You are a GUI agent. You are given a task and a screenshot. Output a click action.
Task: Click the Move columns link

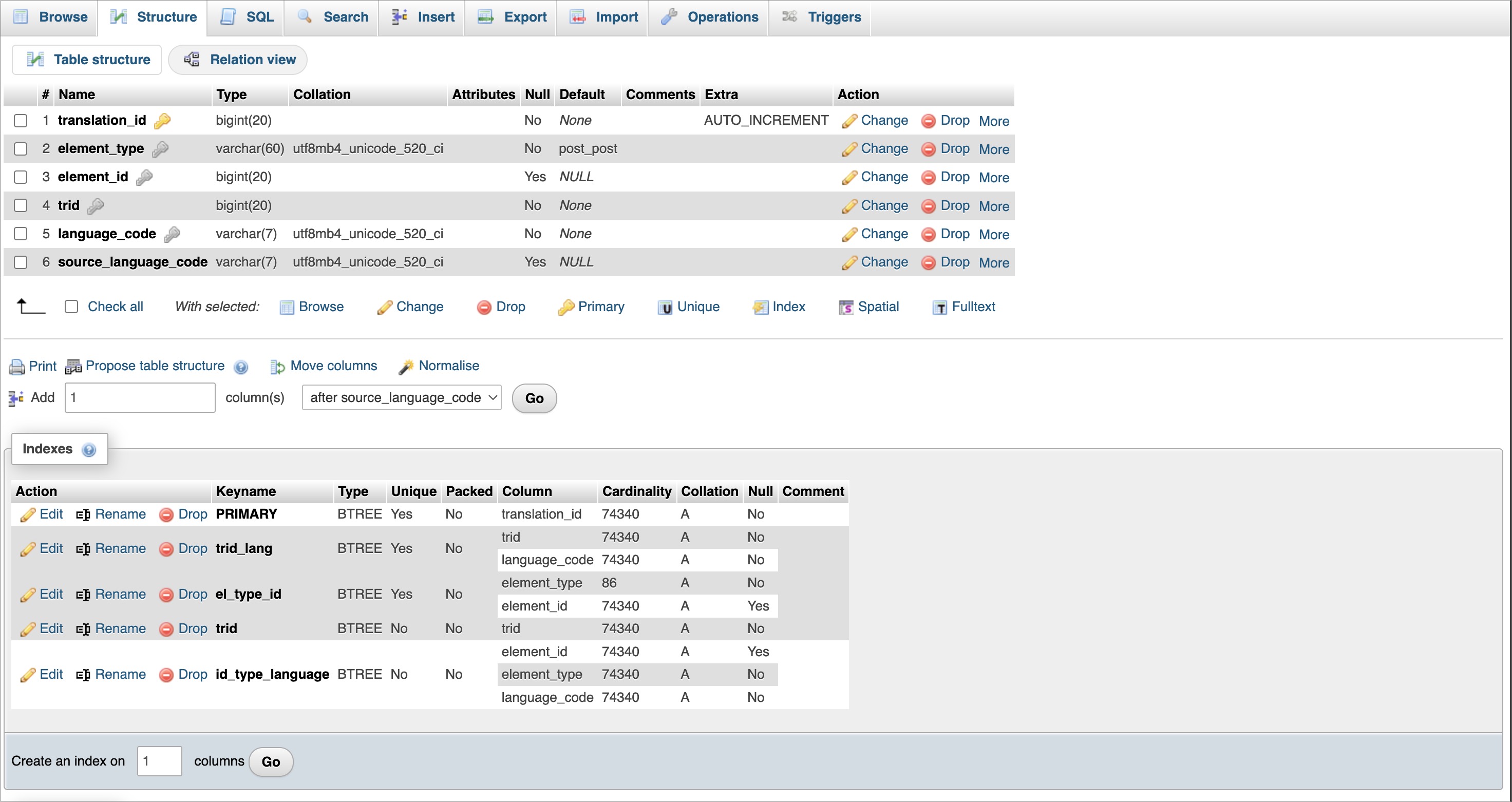point(333,366)
